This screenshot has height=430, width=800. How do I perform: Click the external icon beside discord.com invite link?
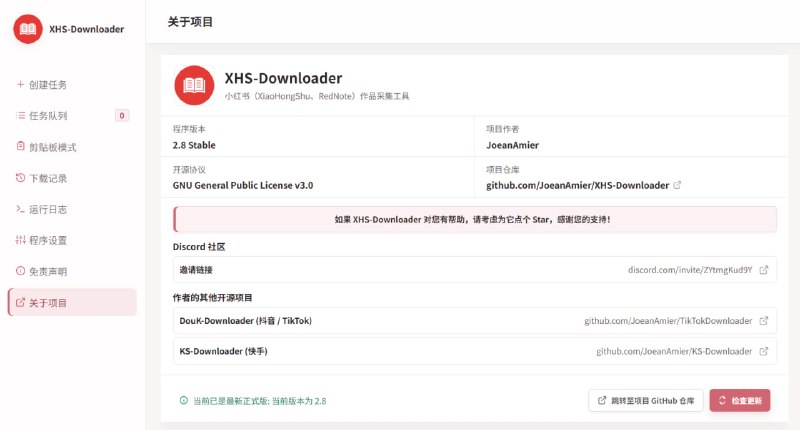point(764,270)
